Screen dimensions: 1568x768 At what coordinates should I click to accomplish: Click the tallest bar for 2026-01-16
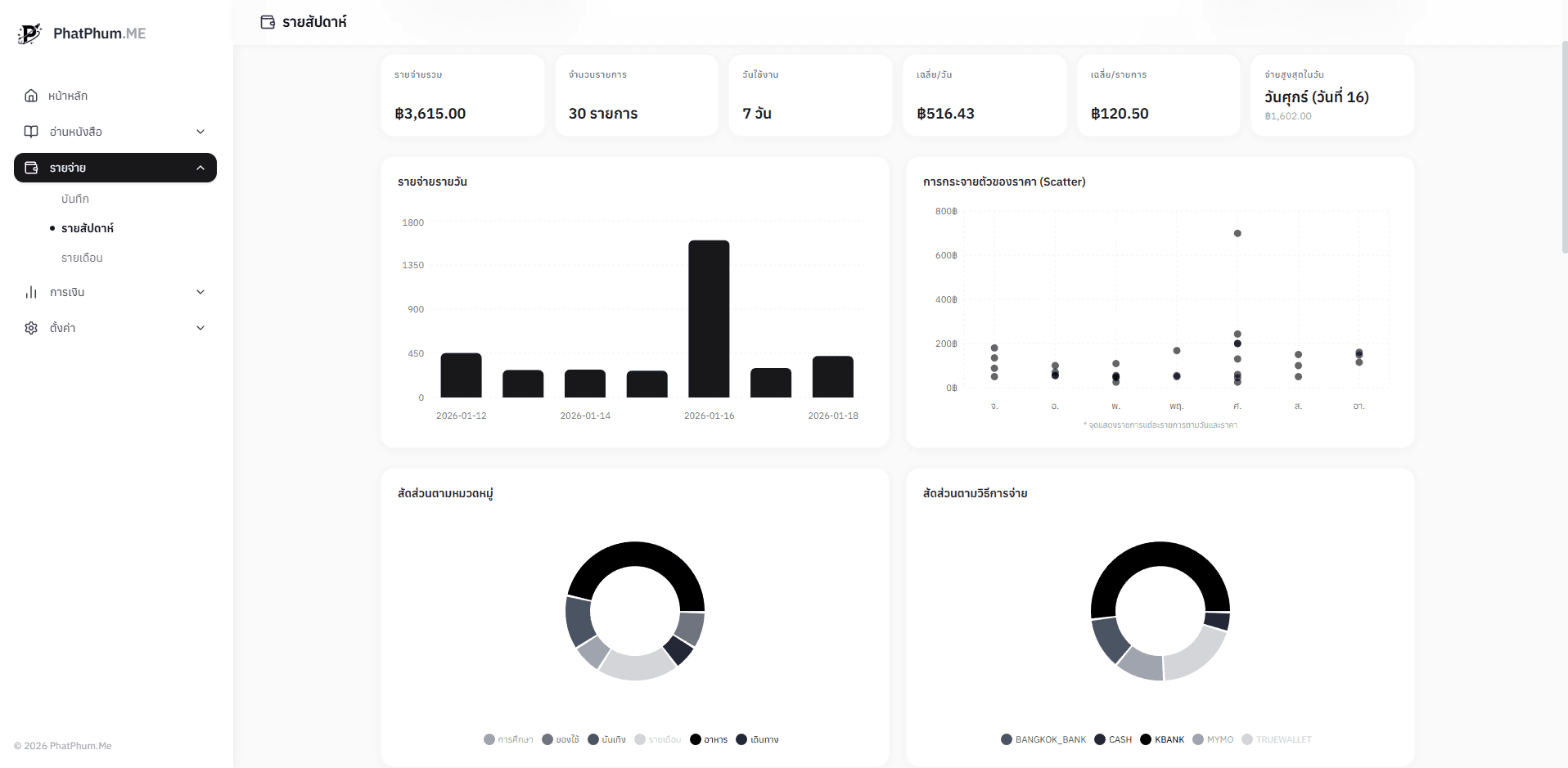709,319
